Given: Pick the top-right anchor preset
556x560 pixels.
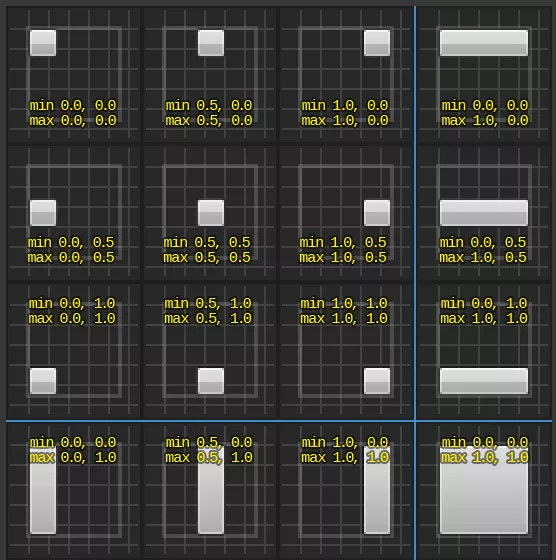Looking at the screenshot, I should click(x=346, y=75).
